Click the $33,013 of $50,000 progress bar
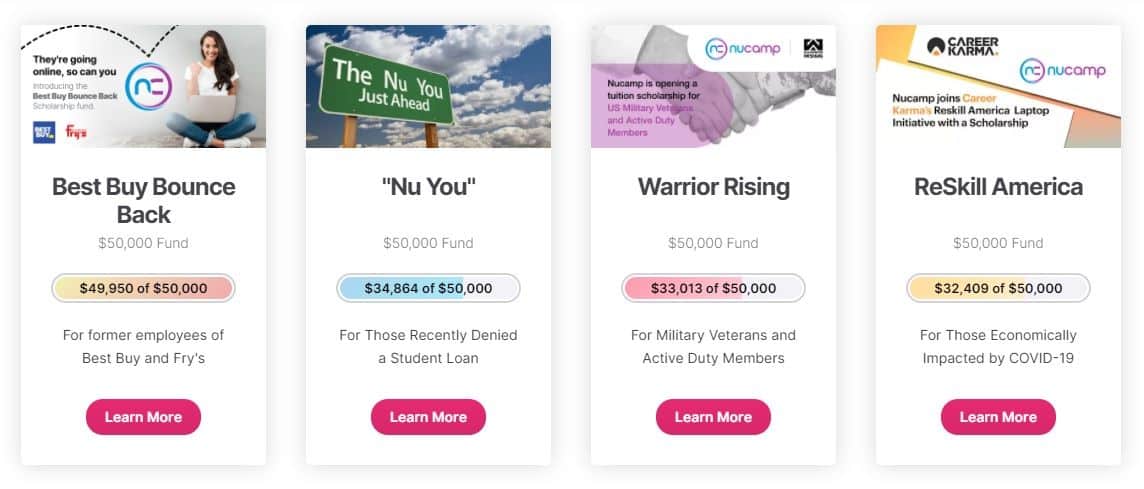The width and height of the screenshot is (1144, 489). (x=713, y=288)
